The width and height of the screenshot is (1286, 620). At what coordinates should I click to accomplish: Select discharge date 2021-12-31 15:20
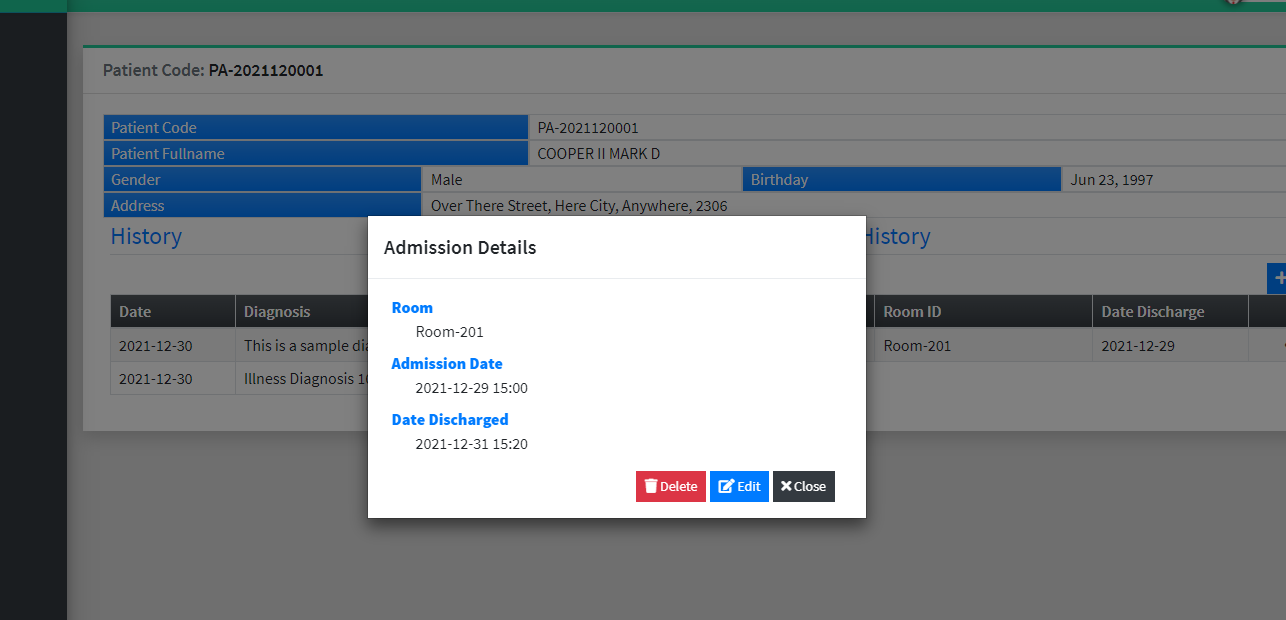coord(472,444)
